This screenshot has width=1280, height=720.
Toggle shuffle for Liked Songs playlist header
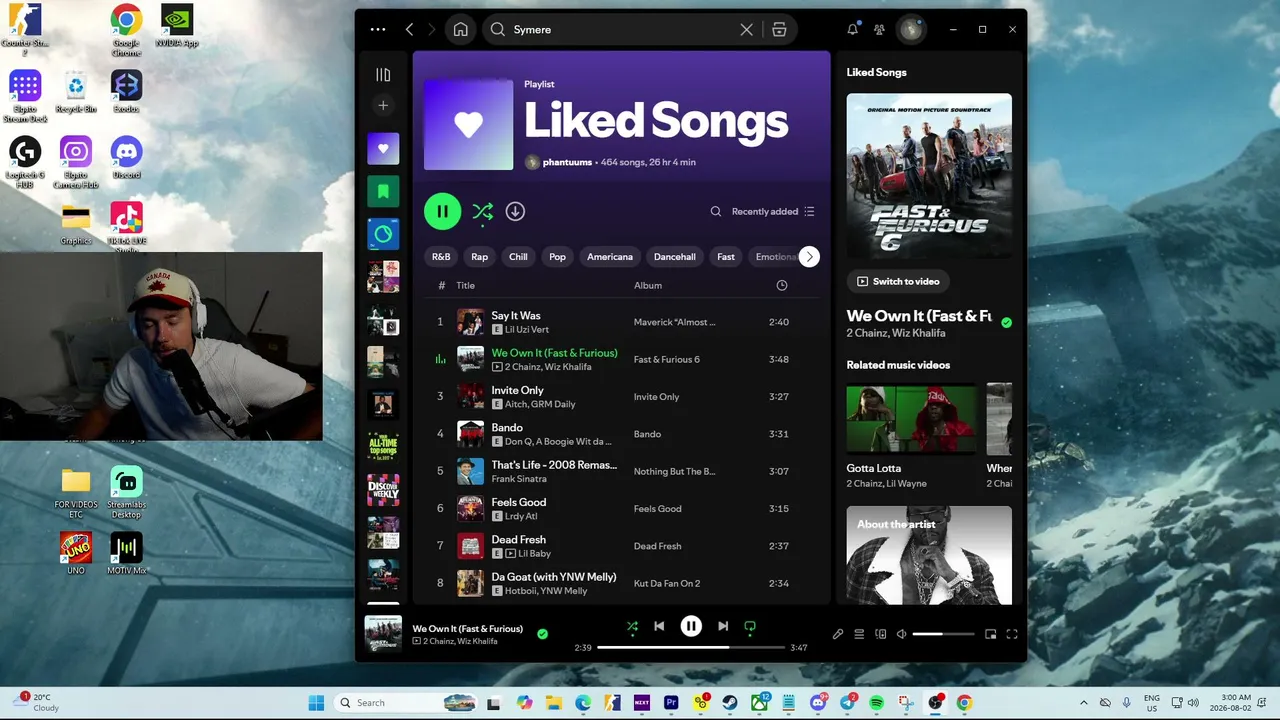[x=482, y=211]
